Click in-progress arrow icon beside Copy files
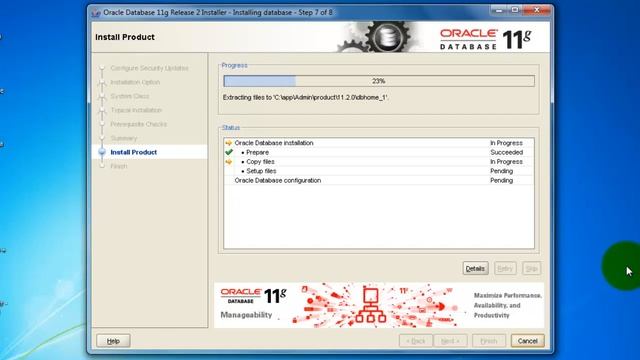The width and height of the screenshot is (640, 360). (229, 162)
